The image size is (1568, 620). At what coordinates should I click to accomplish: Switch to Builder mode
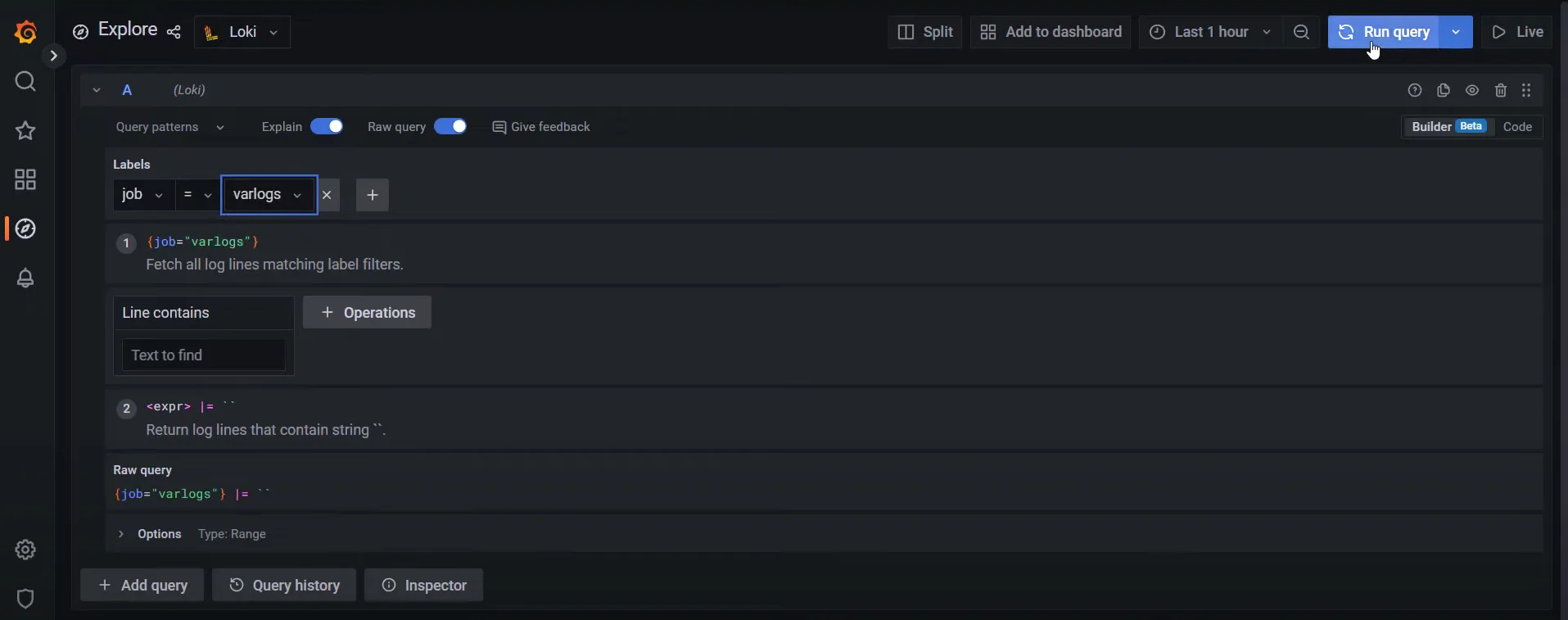pyautogui.click(x=1448, y=127)
